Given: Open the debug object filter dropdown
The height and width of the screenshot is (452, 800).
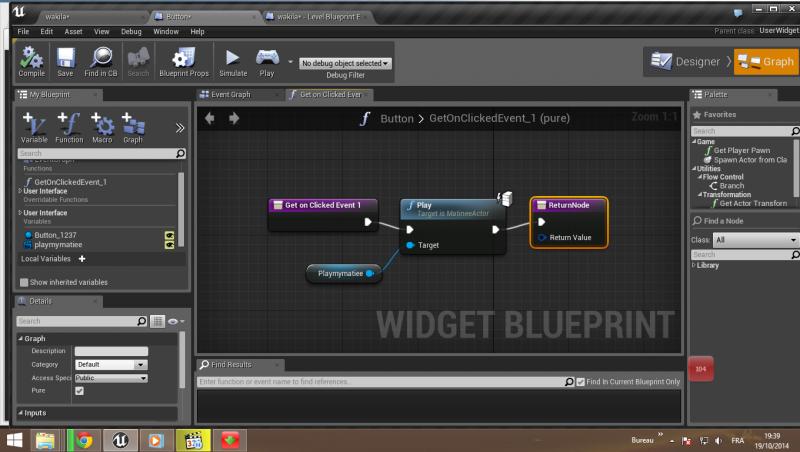Looking at the screenshot, I should pos(345,63).
